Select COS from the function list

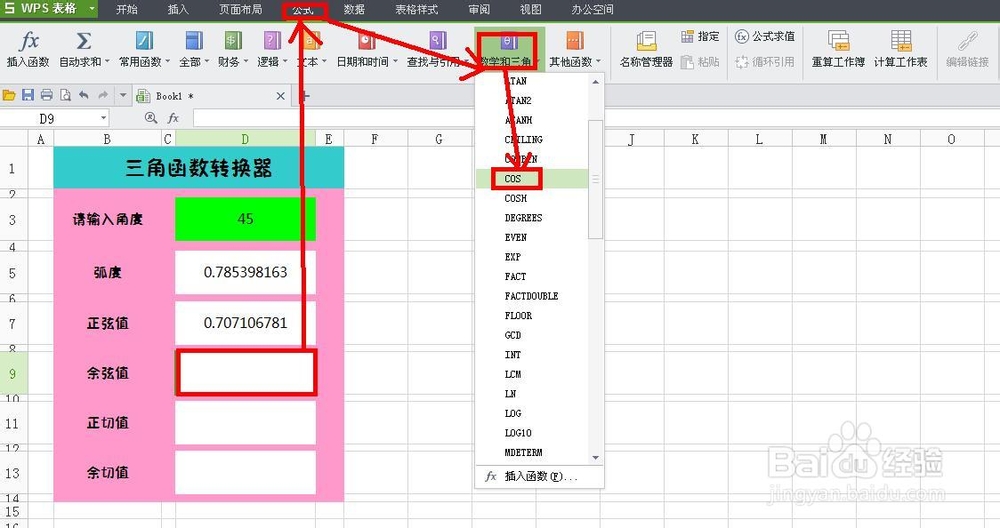(x=532, y=179)
